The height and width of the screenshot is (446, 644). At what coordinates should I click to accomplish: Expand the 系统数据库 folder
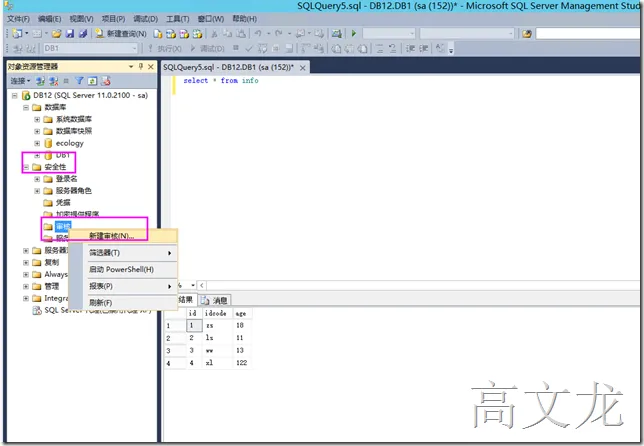37,120
